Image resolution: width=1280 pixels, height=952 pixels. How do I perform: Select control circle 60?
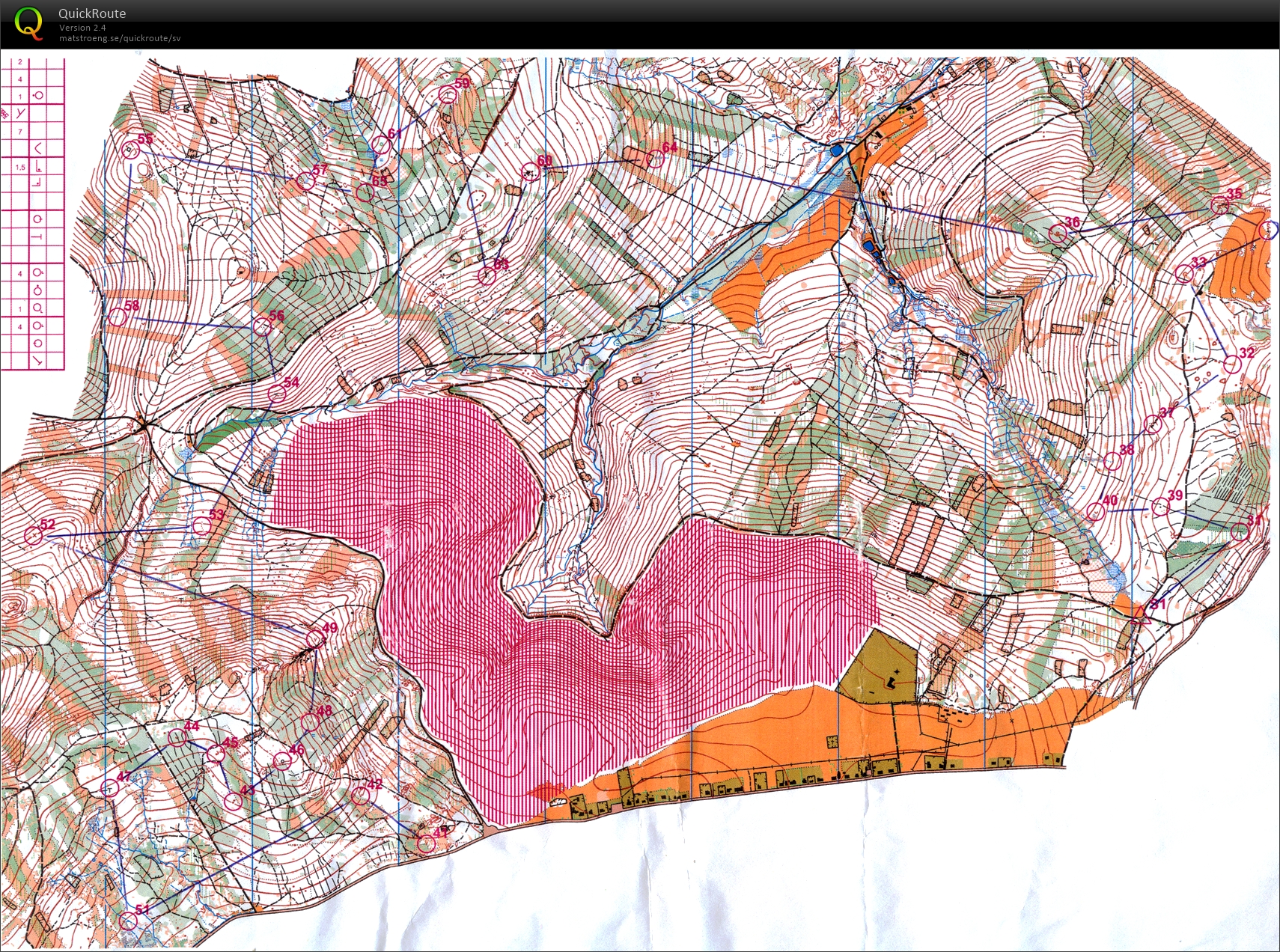(531, 172)
